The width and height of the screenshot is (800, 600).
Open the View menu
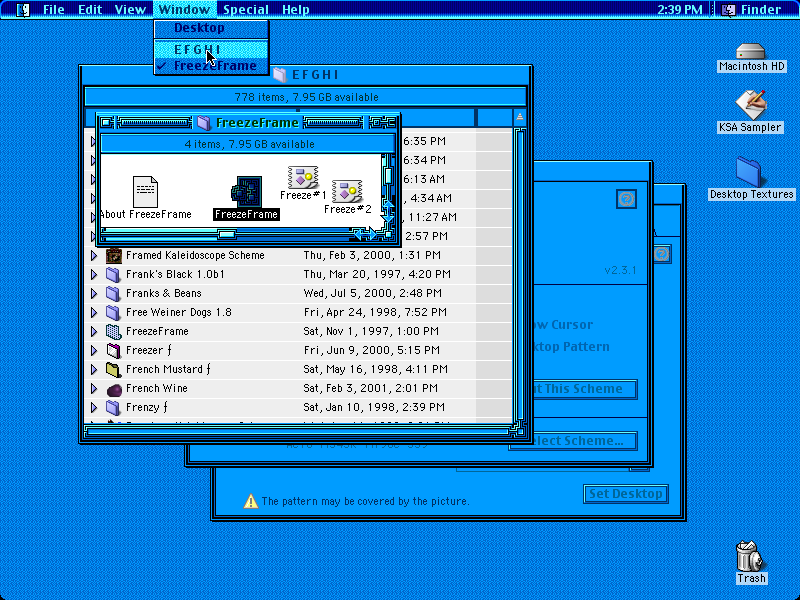coord(130,9)
